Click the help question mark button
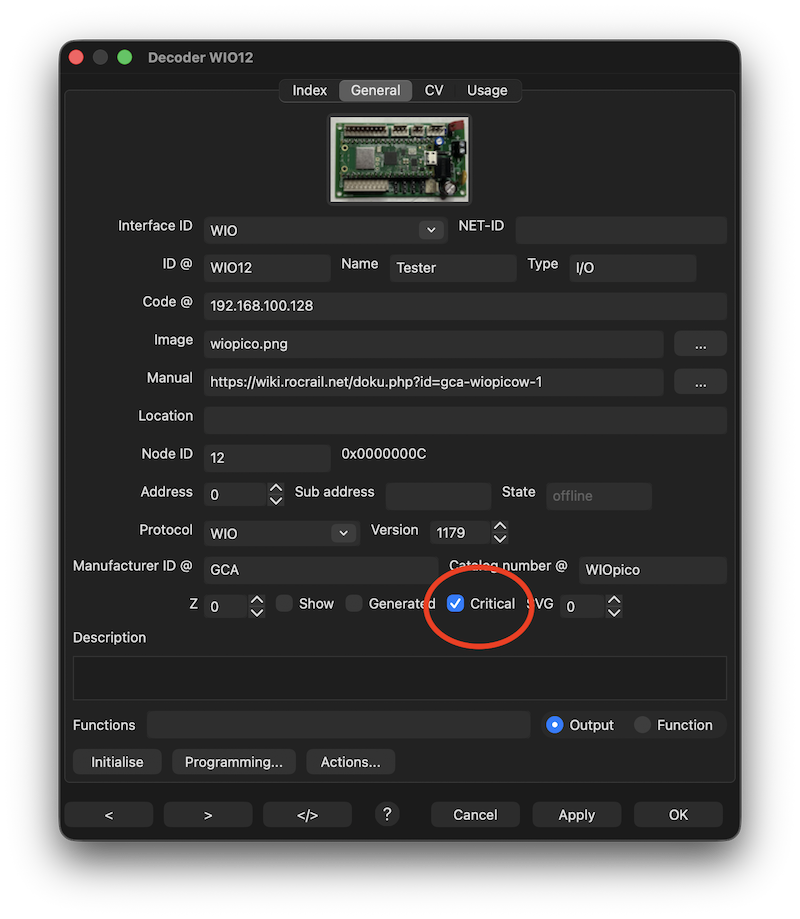 coord(387,814)
